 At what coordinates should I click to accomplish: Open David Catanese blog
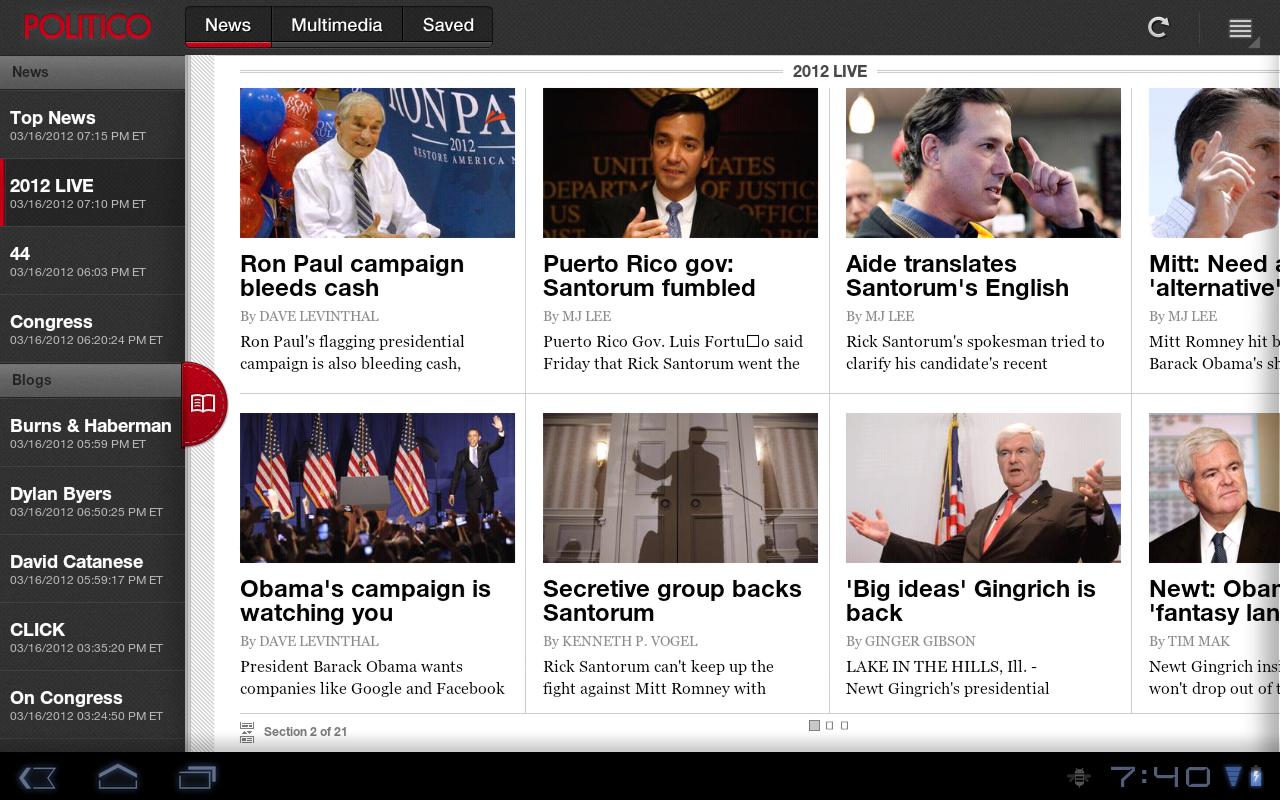point(92,569)
